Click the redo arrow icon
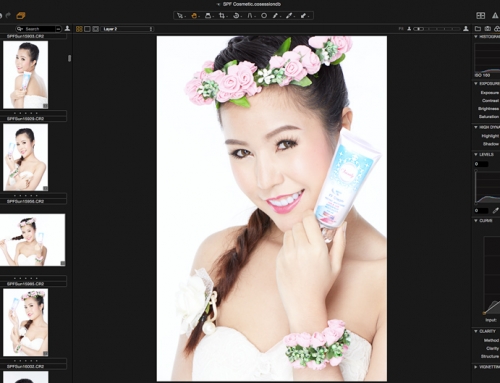This screenshot has height=383, width=500. [x=8, y=15]
